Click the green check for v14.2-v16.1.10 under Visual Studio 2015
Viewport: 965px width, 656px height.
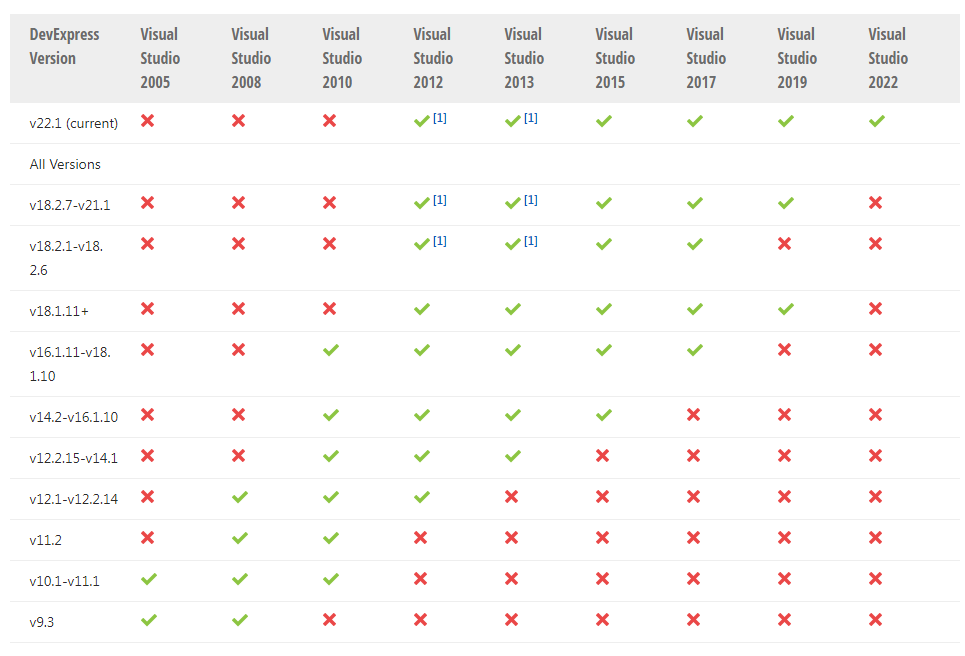(x=603, y=415)
